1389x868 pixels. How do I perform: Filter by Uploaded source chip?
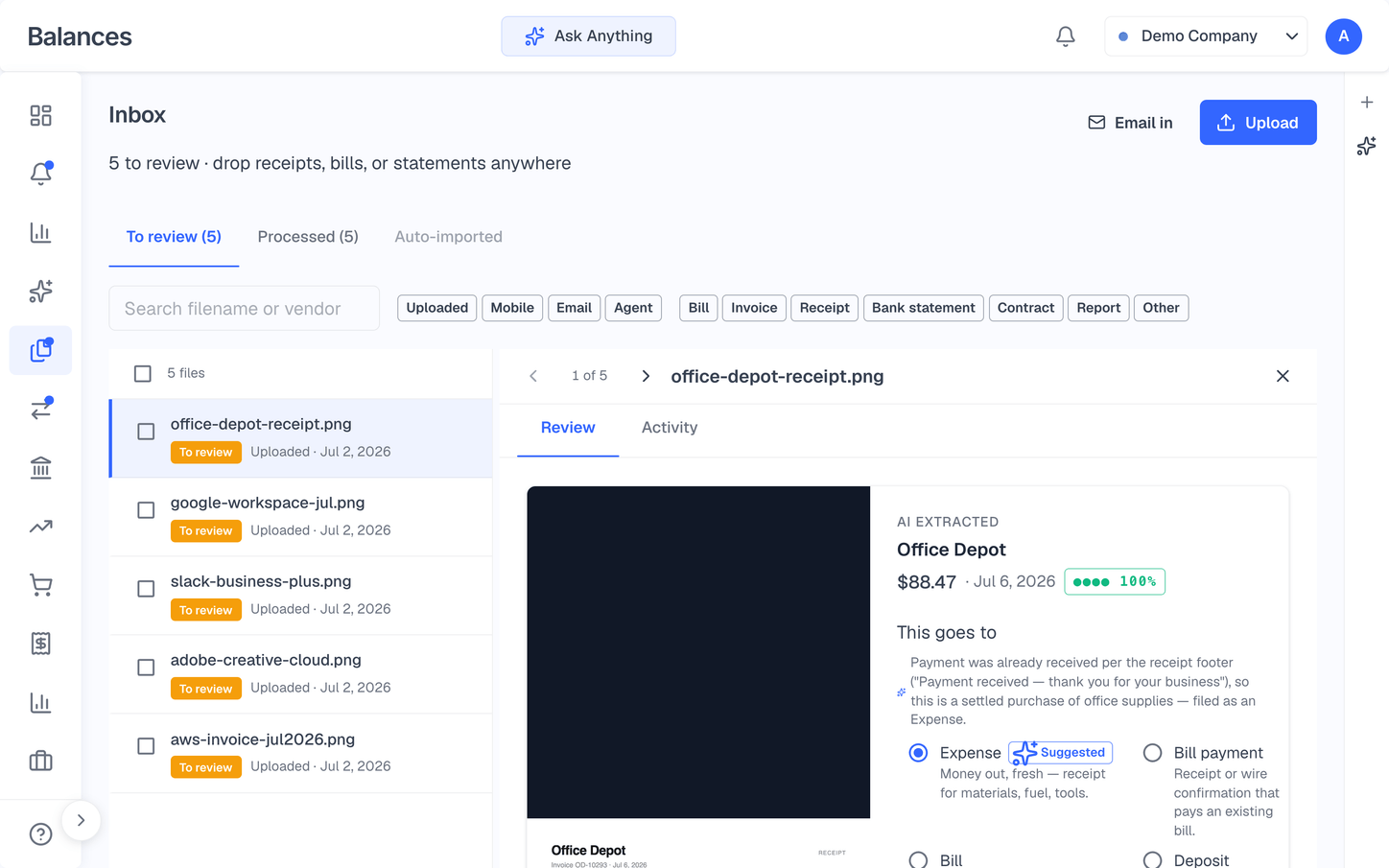[436, 308]
